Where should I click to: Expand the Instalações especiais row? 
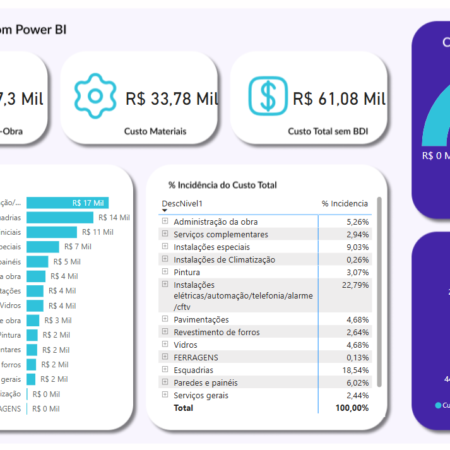(165, 246)
